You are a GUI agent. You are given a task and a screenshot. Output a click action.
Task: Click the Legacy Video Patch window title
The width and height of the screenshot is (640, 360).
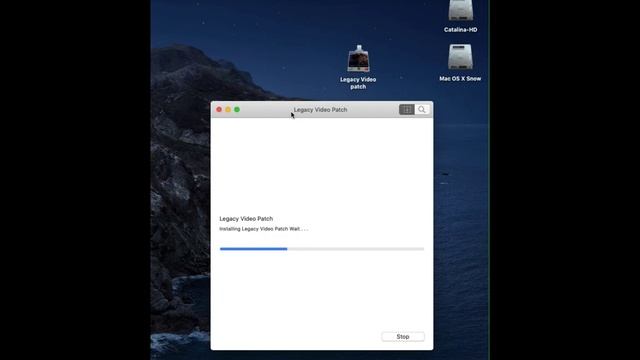click(320, 110)
